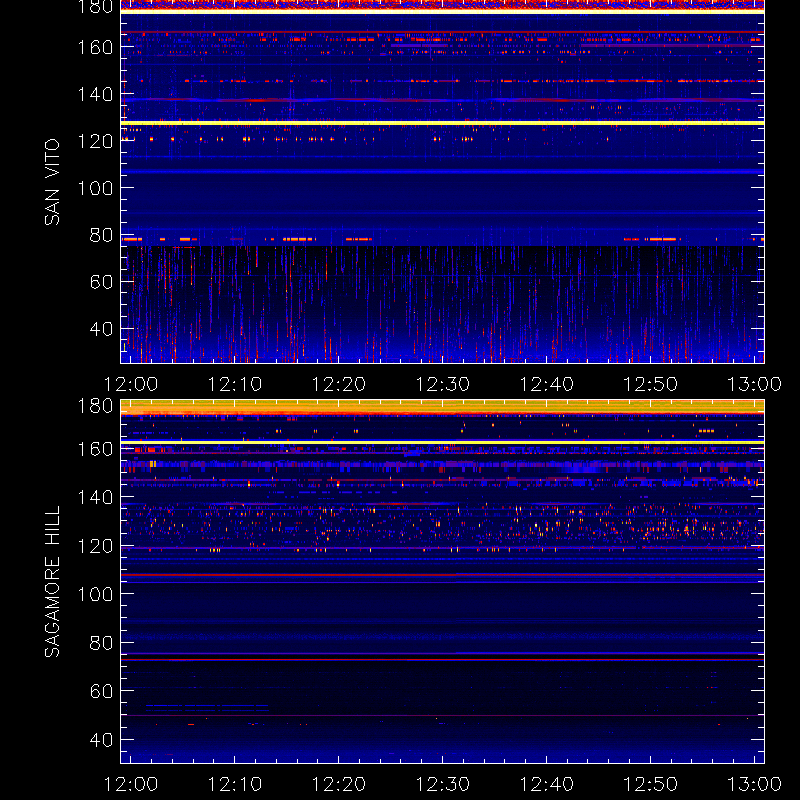Click 12:00 time label under San Vito plot

pos(131,384)
